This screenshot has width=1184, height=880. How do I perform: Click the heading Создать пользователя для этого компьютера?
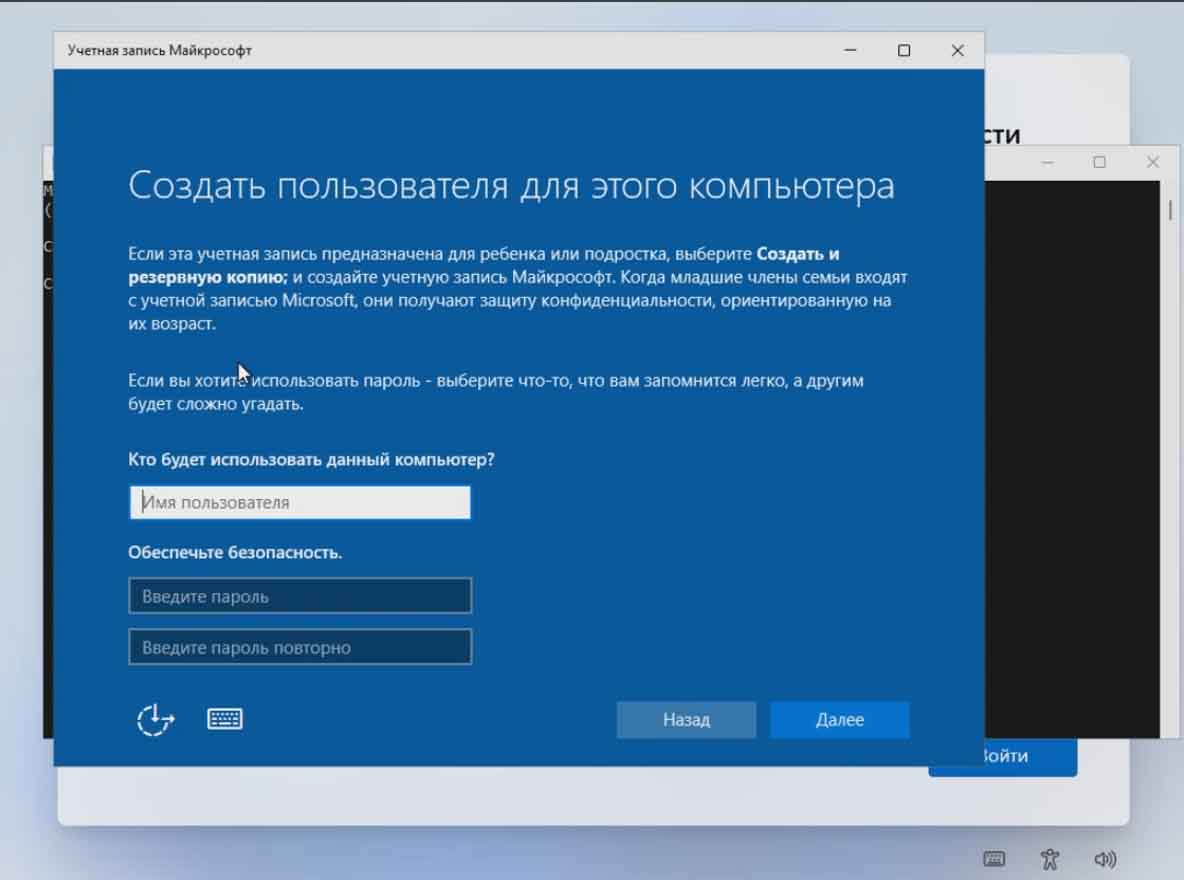coord(511,186)
